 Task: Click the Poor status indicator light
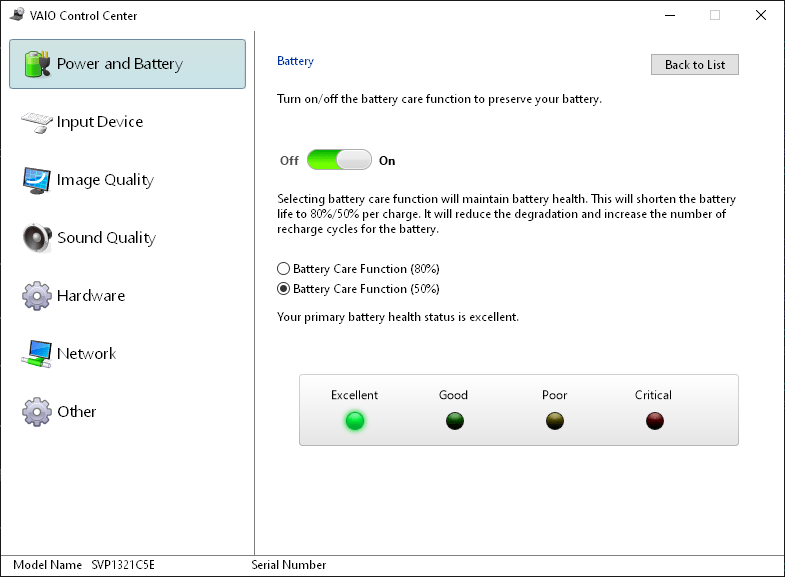(x=555, y=421)
